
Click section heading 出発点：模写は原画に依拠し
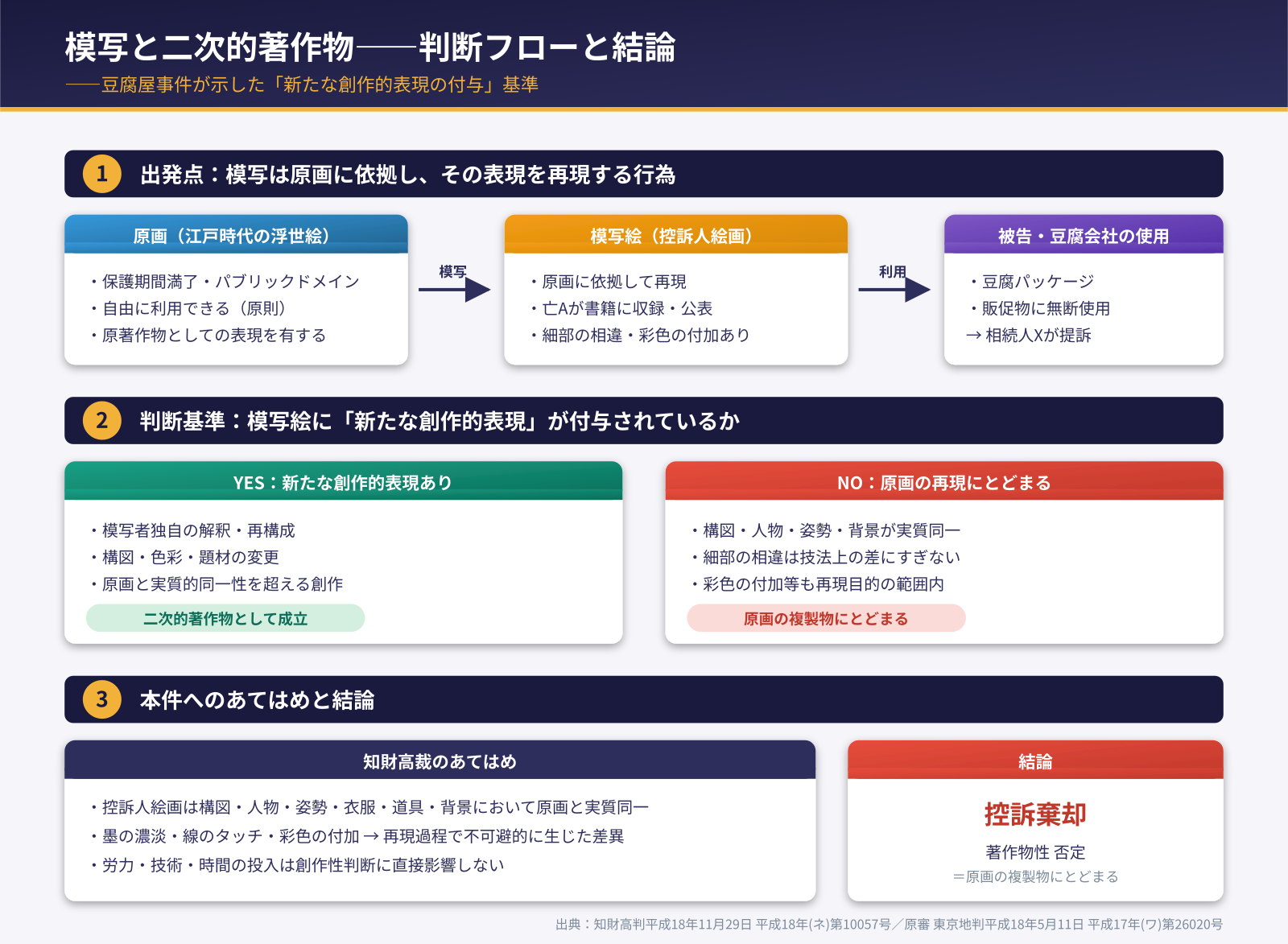click(408, 175)
